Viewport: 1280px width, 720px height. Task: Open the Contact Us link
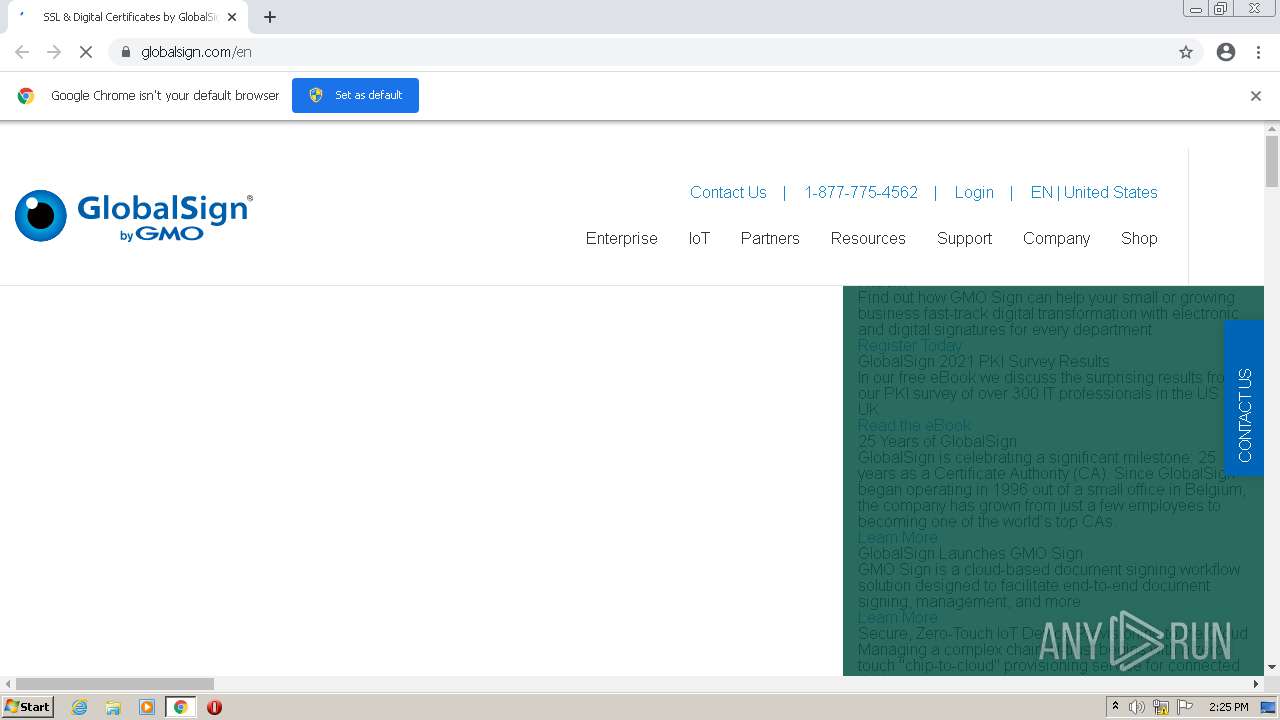click(728, 192)
